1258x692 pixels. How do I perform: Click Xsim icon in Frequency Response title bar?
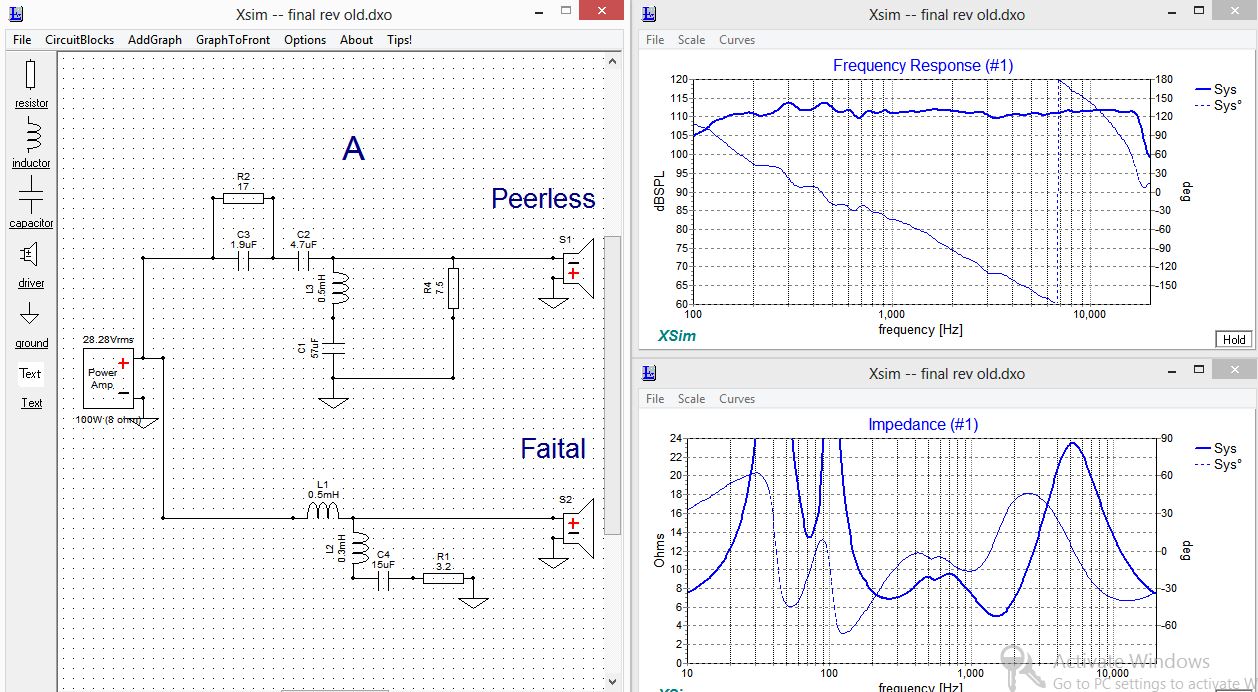click(649, 14)
